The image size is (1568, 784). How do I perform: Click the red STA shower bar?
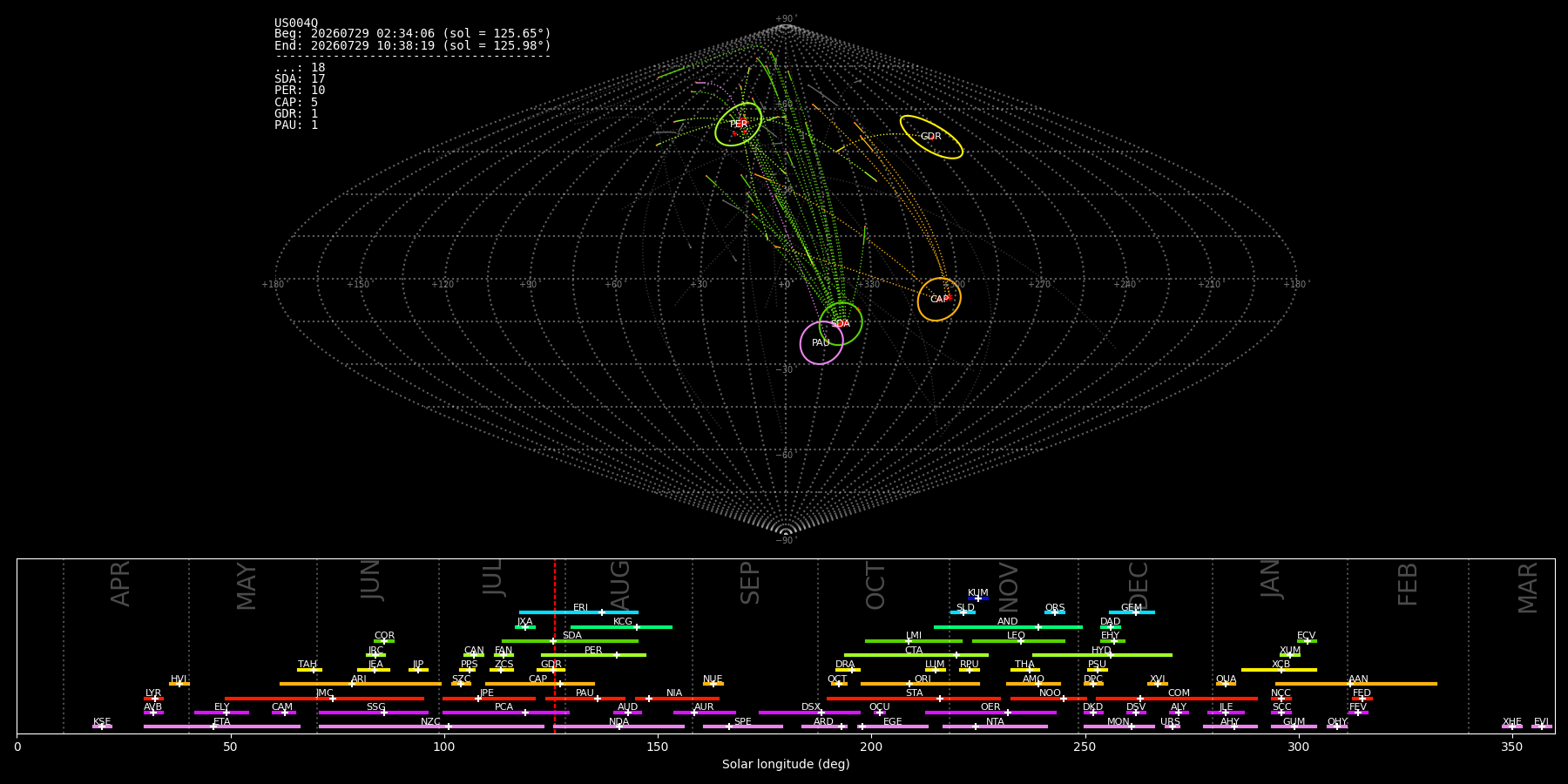[x=914, y=699]
